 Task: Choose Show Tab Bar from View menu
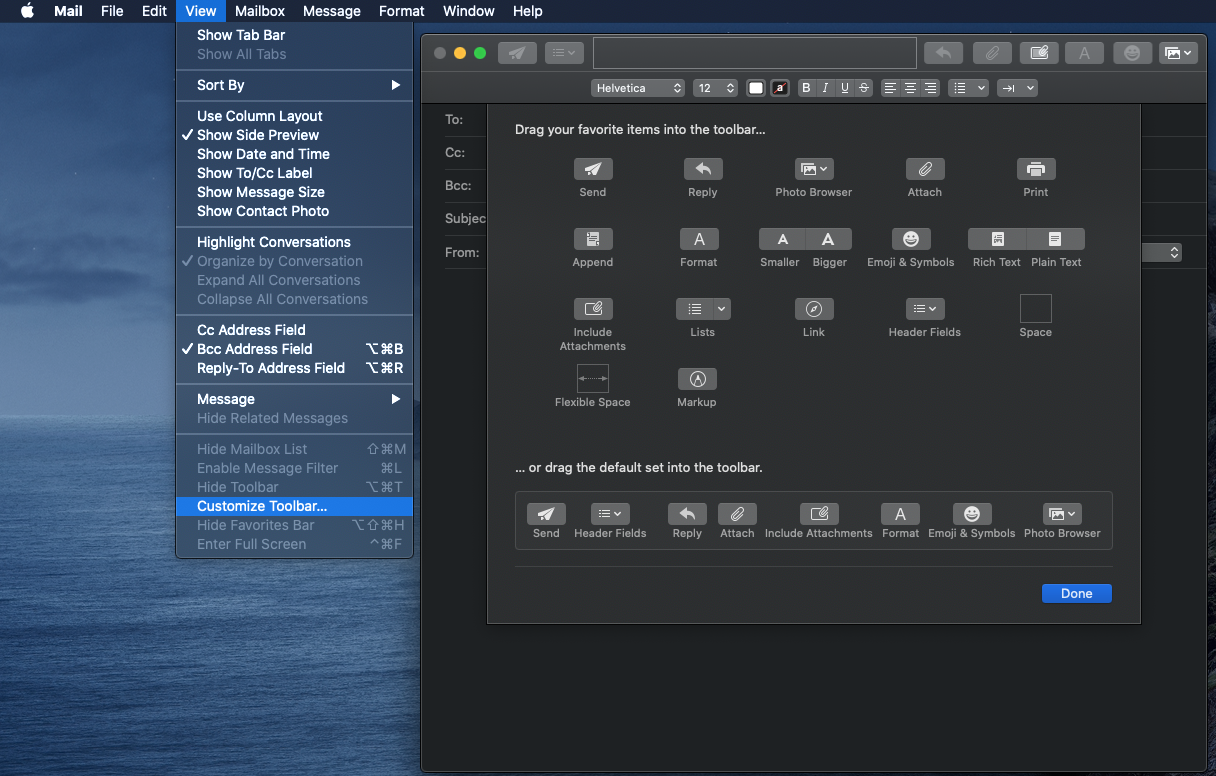pyautogui.click(x=294, y=35)
